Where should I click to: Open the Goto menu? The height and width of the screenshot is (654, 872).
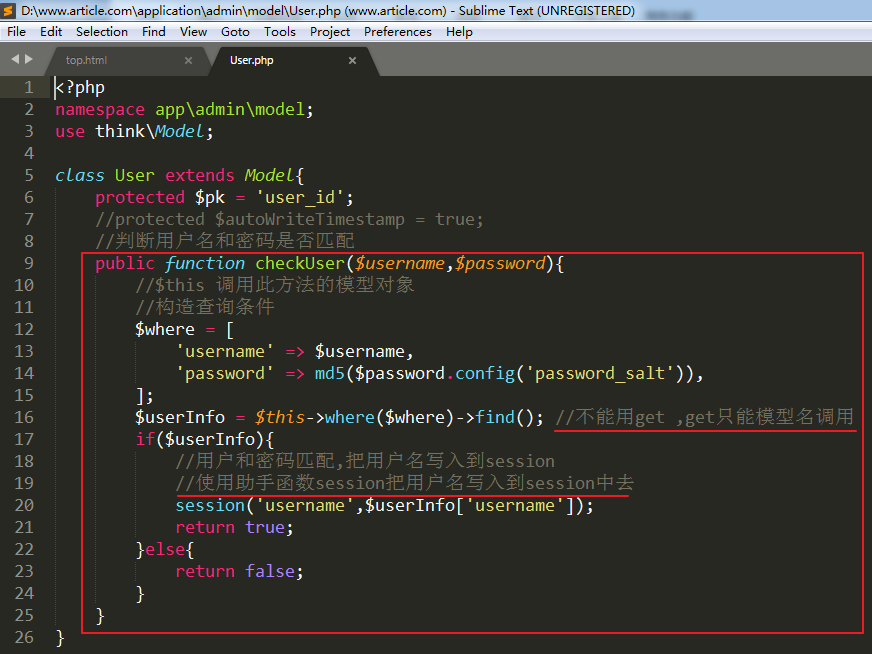click(235, 32)
